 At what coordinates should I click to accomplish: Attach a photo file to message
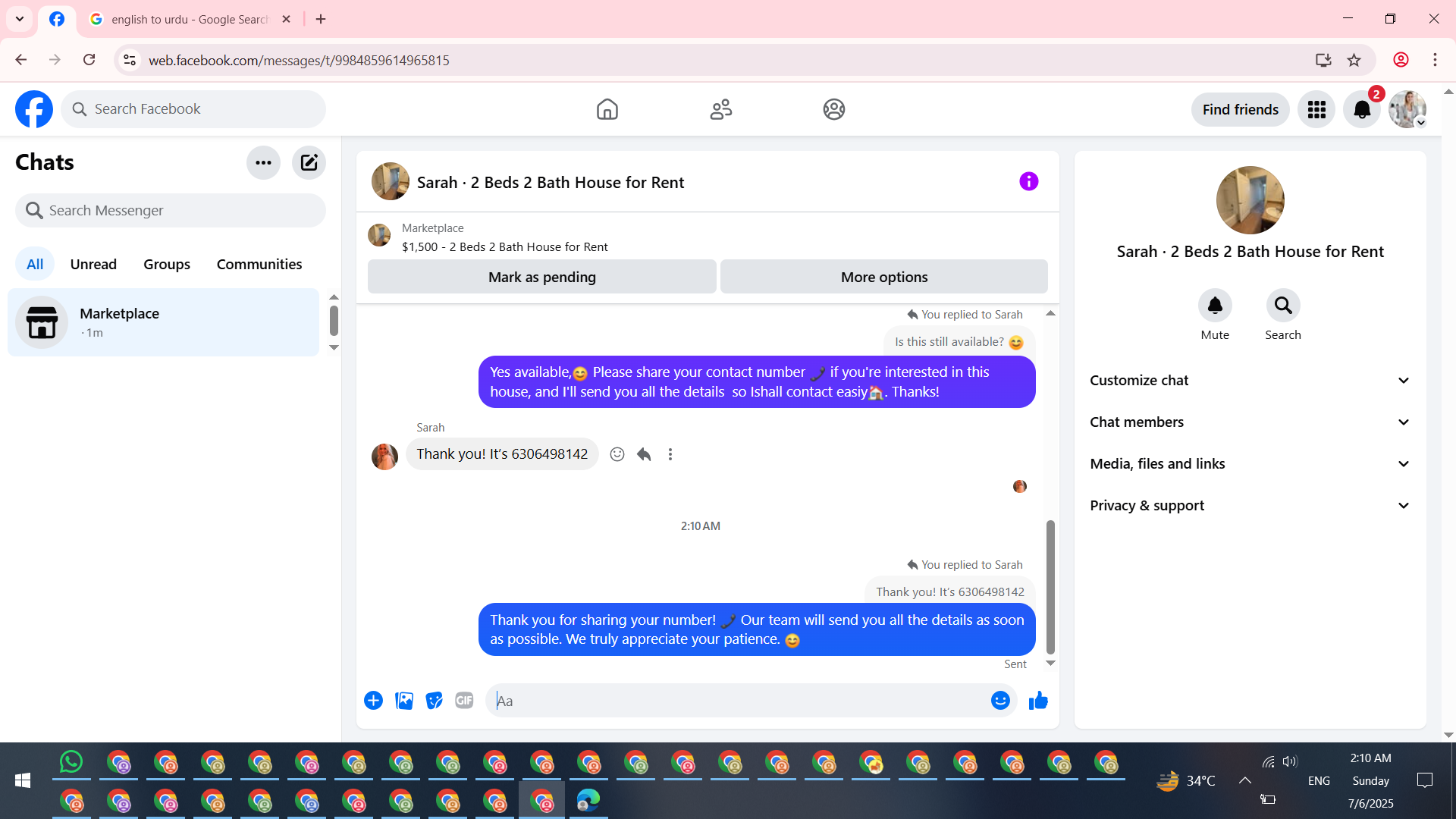[404, 701]
